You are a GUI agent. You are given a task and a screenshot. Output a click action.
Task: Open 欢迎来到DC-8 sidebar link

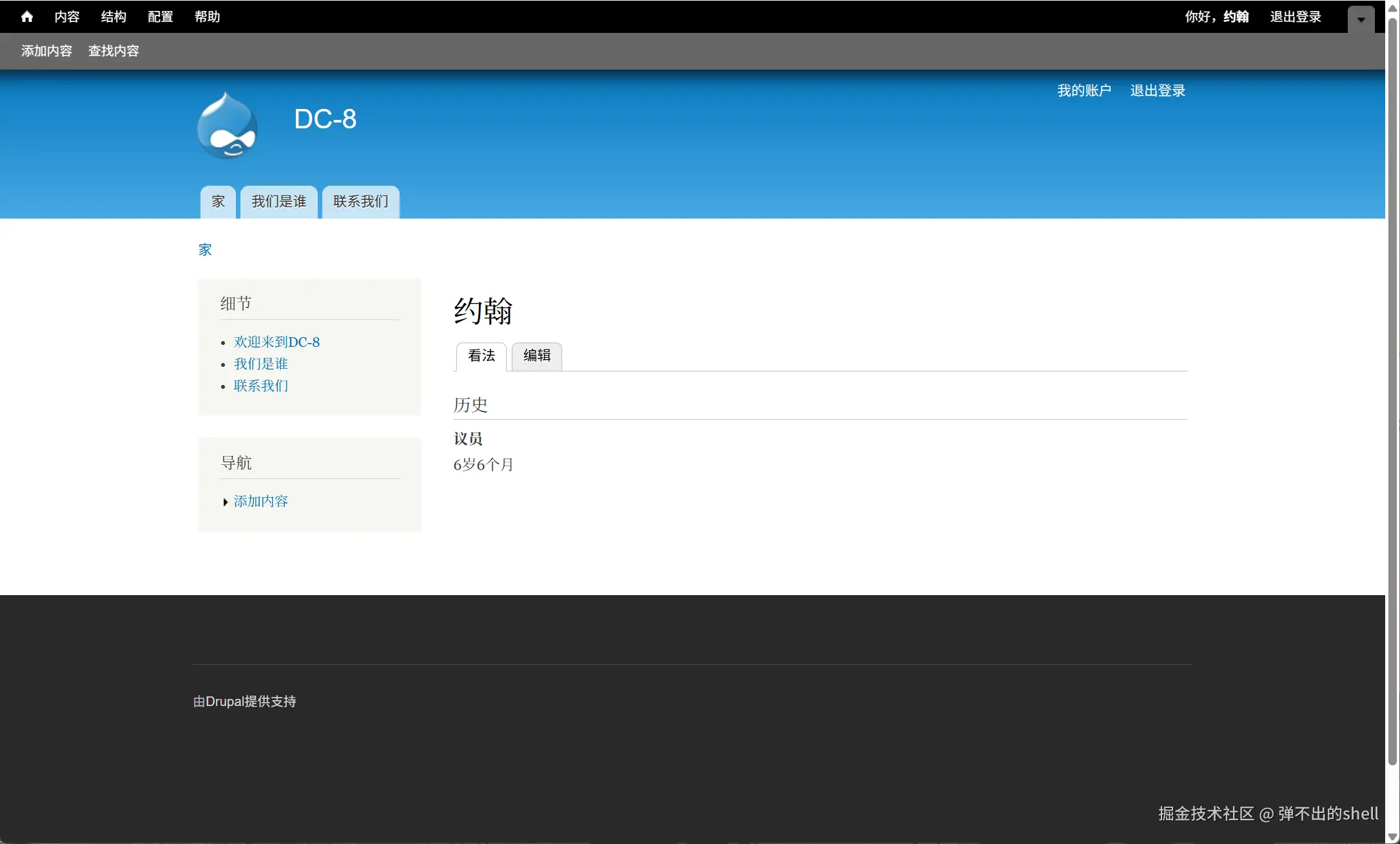(277, 342)
